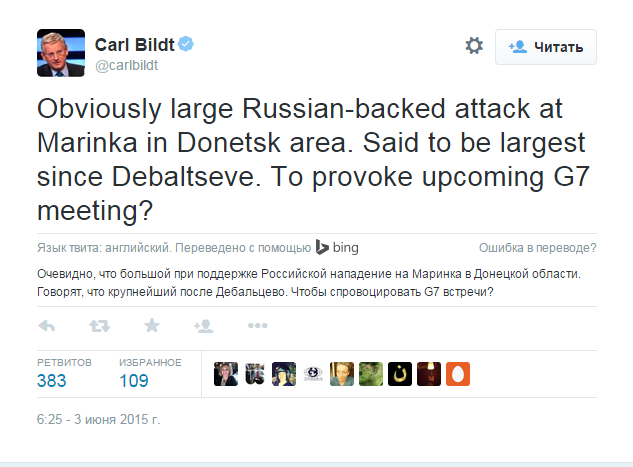Click the first avatar in likers row
The height and width of the screenshot is (467, 633).
[227, 373]
